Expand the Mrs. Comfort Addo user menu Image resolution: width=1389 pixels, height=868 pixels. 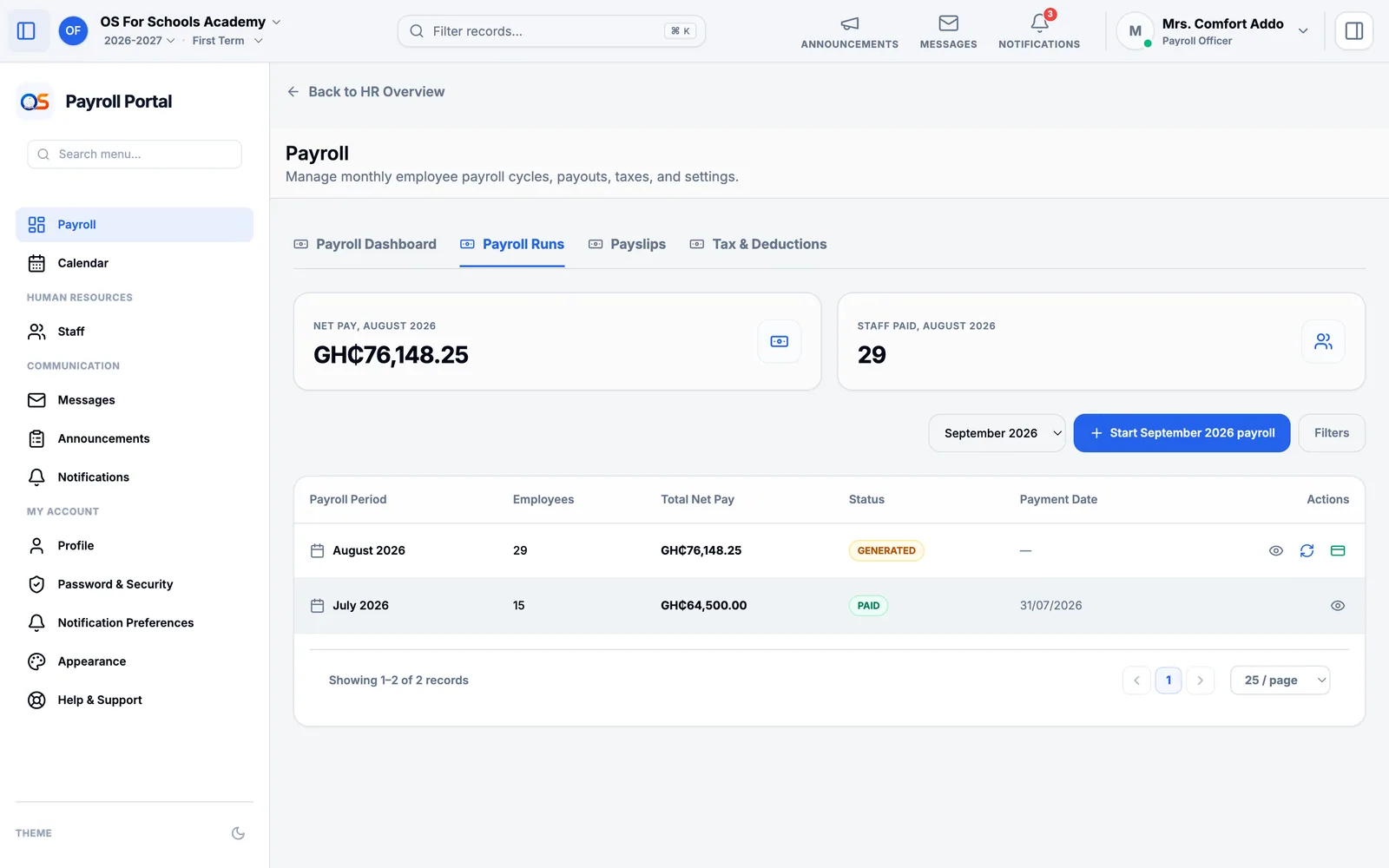click(1303, 31)
